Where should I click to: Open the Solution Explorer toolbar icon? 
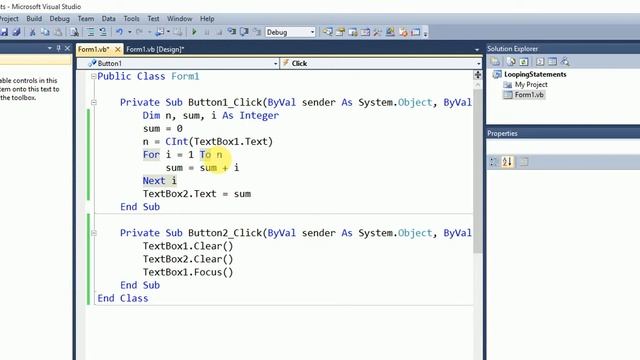(x=327, y=32)
